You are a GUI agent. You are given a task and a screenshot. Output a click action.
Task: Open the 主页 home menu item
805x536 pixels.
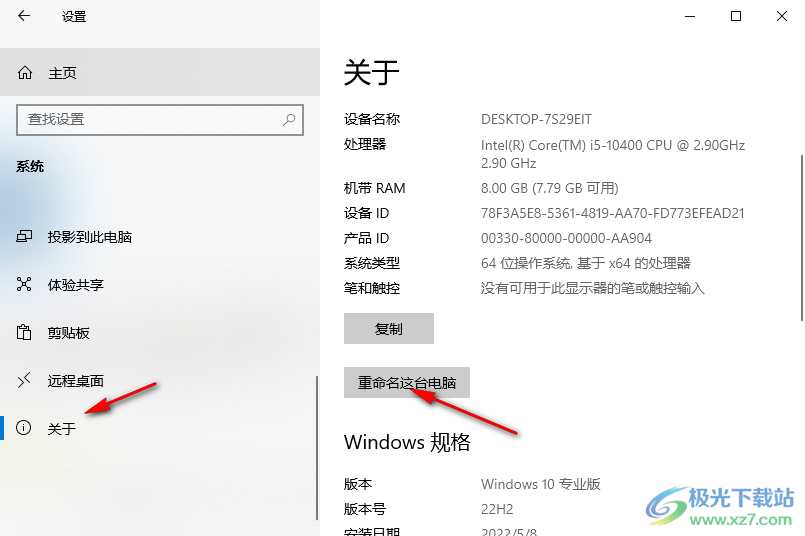(160, 72)
